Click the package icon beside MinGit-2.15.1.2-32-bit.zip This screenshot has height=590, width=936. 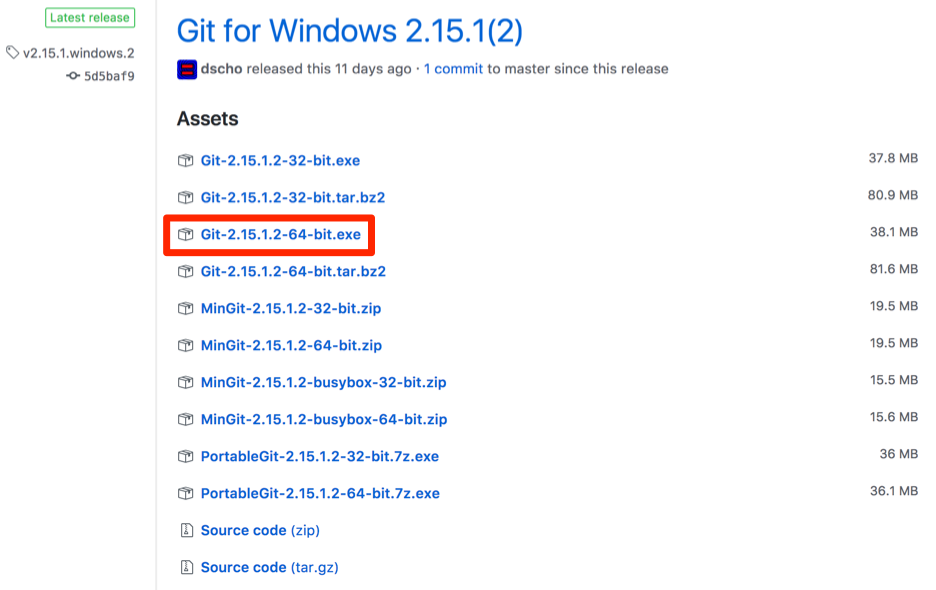pos(186,309)
